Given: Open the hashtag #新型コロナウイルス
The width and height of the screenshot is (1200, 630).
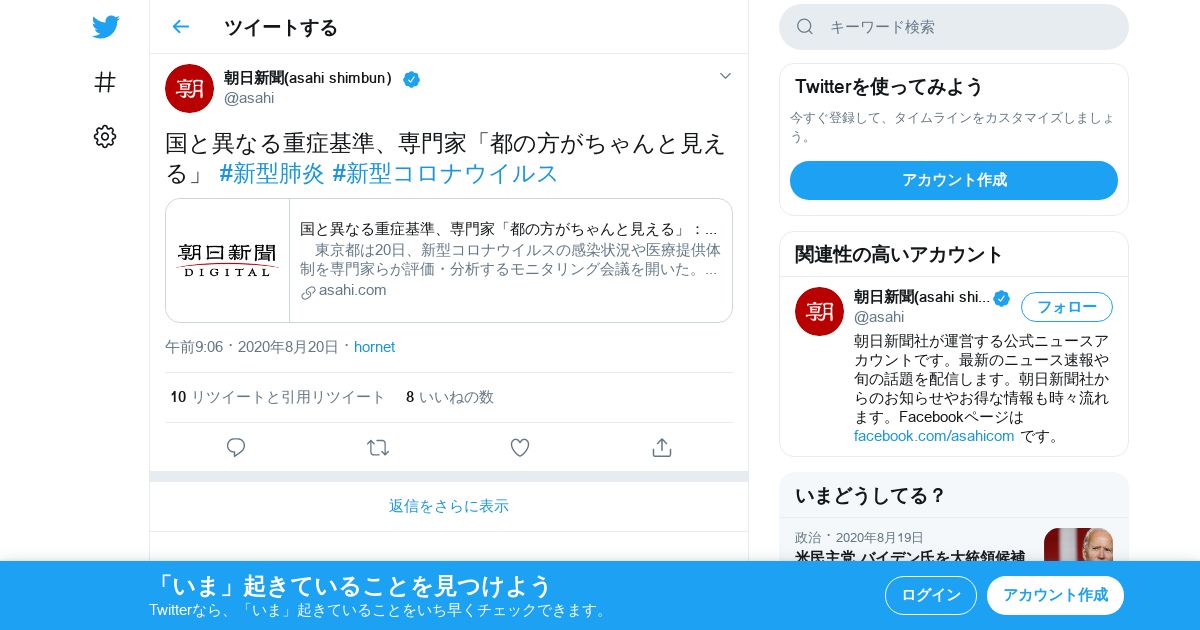Looking at the screenshot, I should 445,173.
